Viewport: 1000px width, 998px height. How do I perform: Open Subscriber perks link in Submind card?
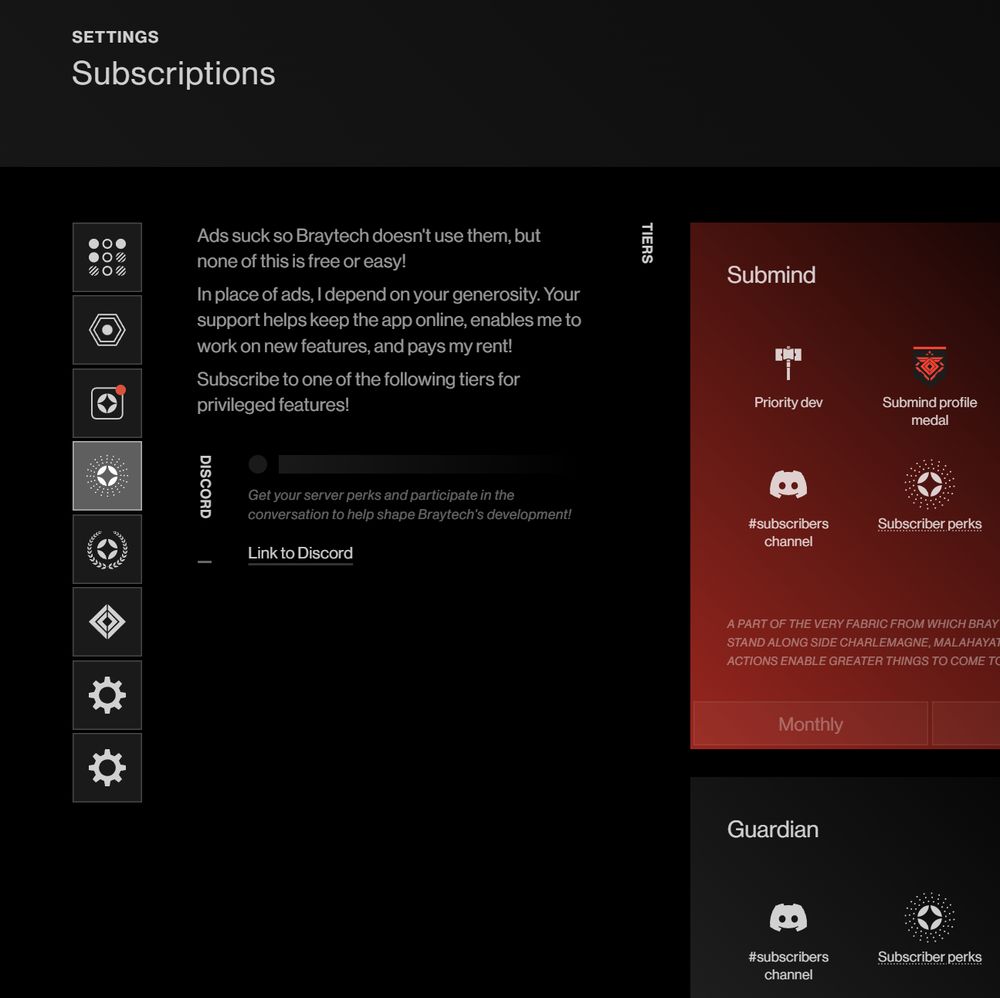tap(929, 524)
